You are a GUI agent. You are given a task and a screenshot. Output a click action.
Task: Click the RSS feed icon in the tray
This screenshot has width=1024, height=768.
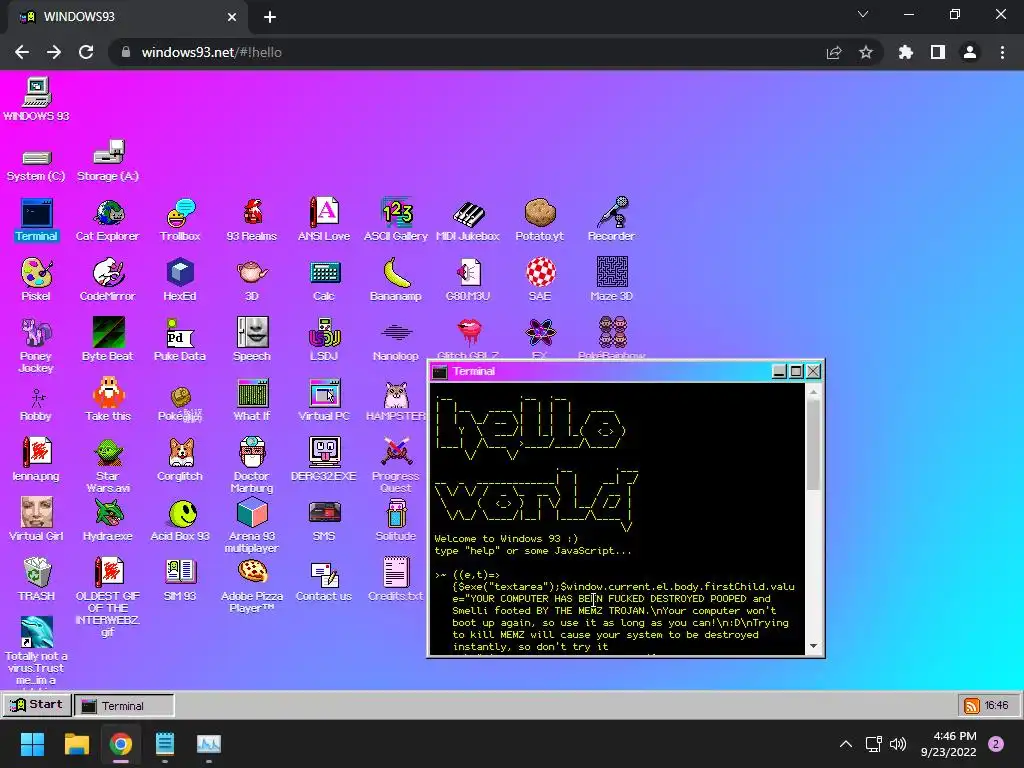(971, 705)
